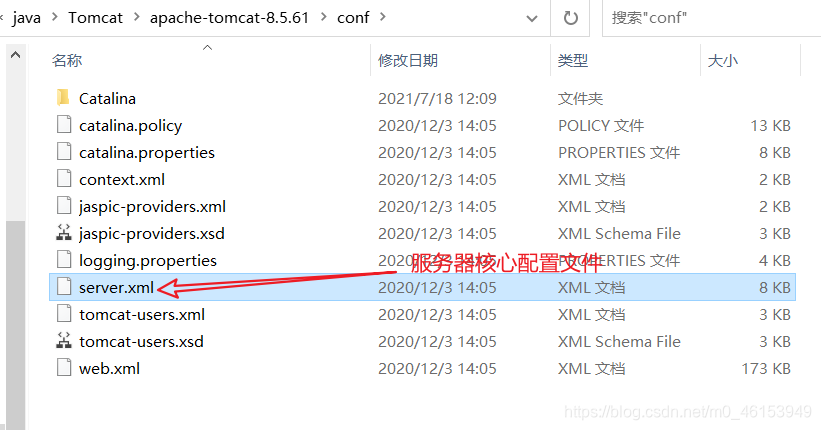Sort files by 名称 column header

pyautogui.click(x=66, y=60)
